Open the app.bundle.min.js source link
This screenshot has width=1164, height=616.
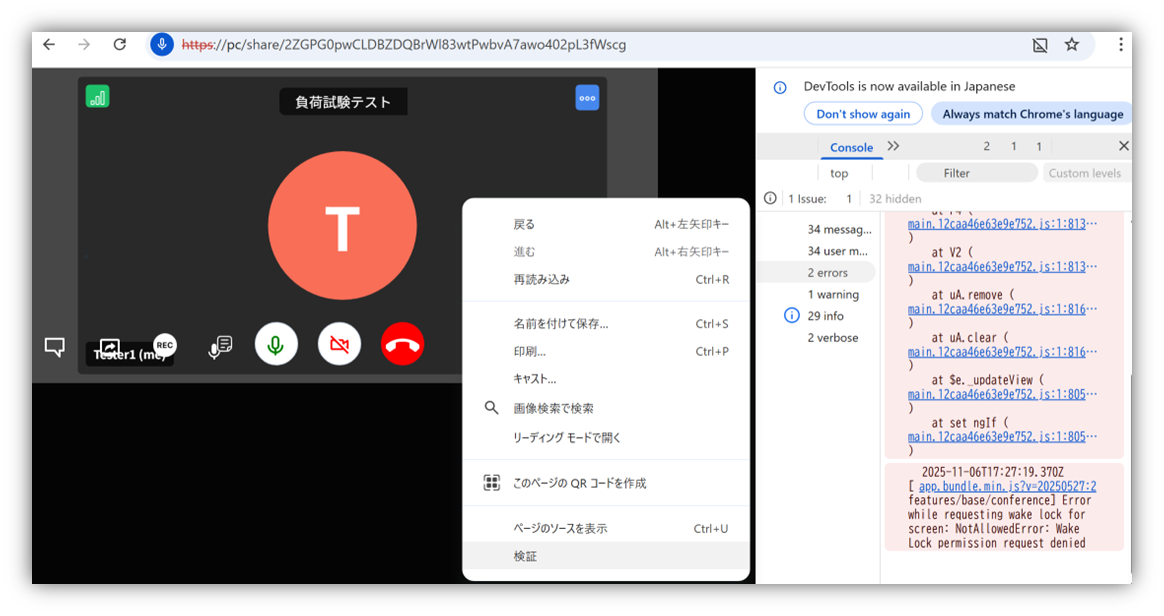coord(1007,486)
